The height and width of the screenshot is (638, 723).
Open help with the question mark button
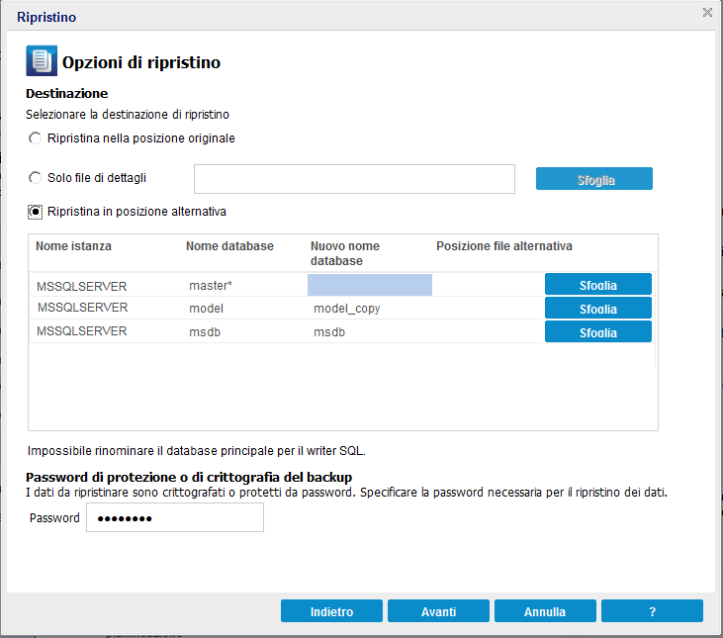[x=652, y=611]
